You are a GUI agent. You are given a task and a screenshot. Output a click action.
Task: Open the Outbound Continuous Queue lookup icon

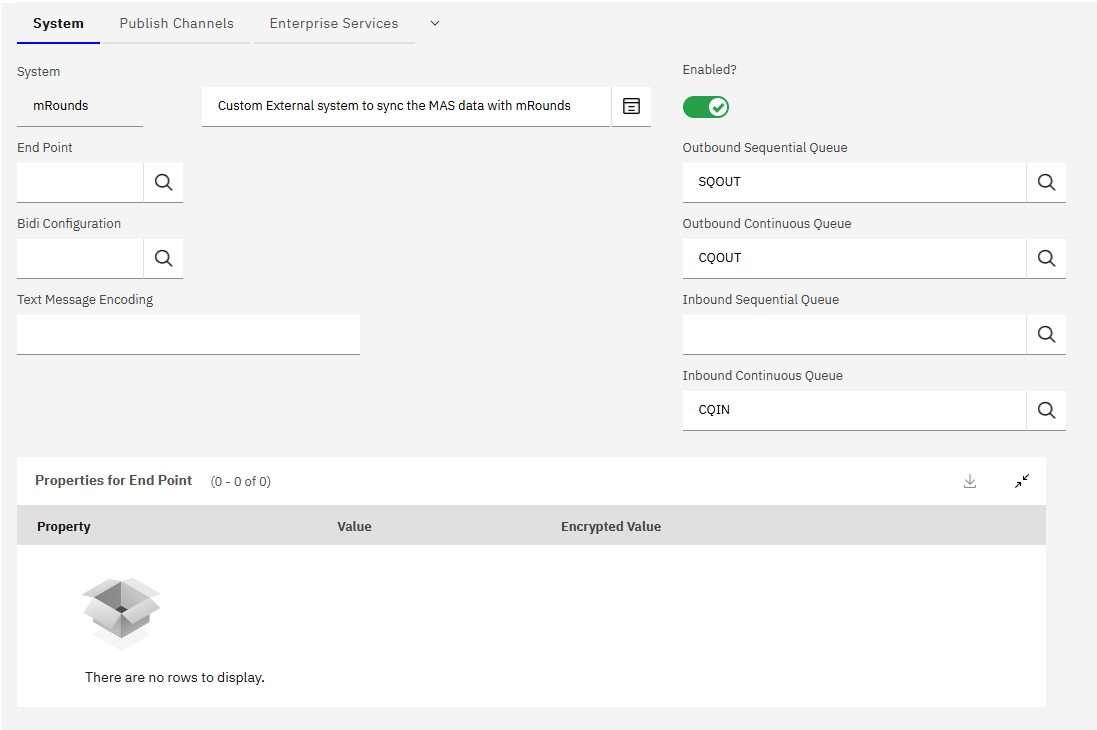[1046, 258]
